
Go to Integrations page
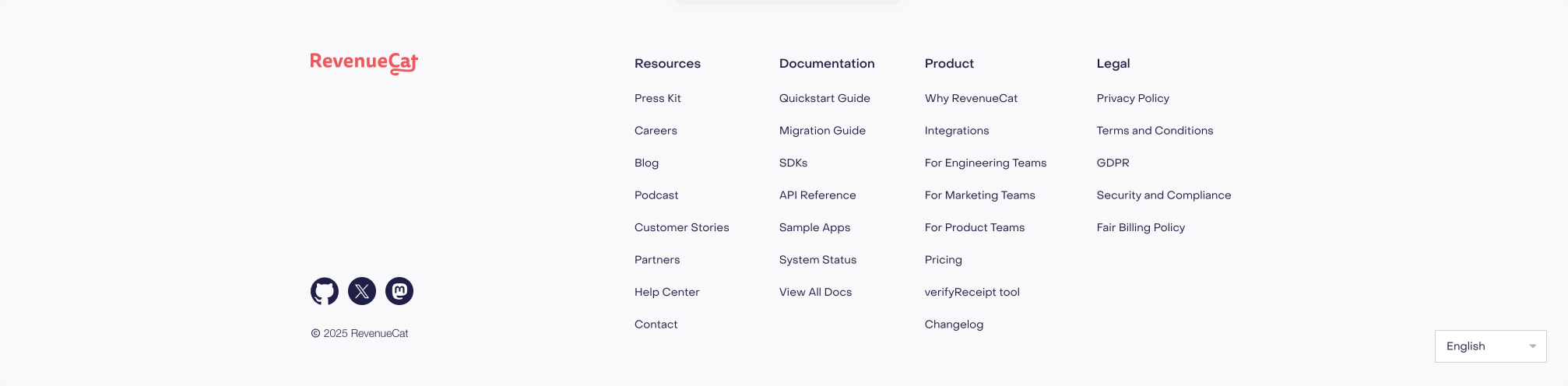point(957,131)
